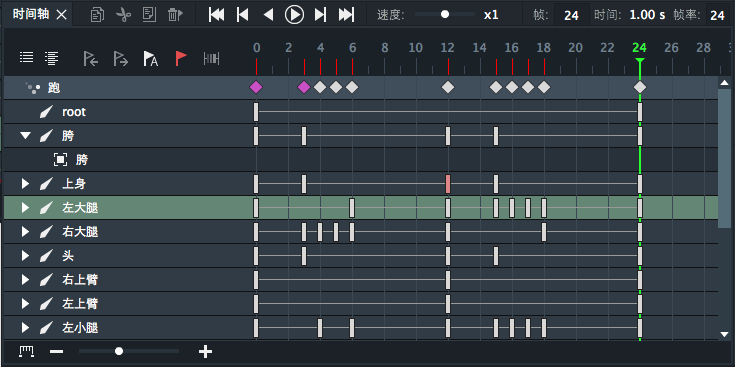Expand the 上身 bone row
The width and height of the screenshot is (735, 367).
(x=25, y=184)
